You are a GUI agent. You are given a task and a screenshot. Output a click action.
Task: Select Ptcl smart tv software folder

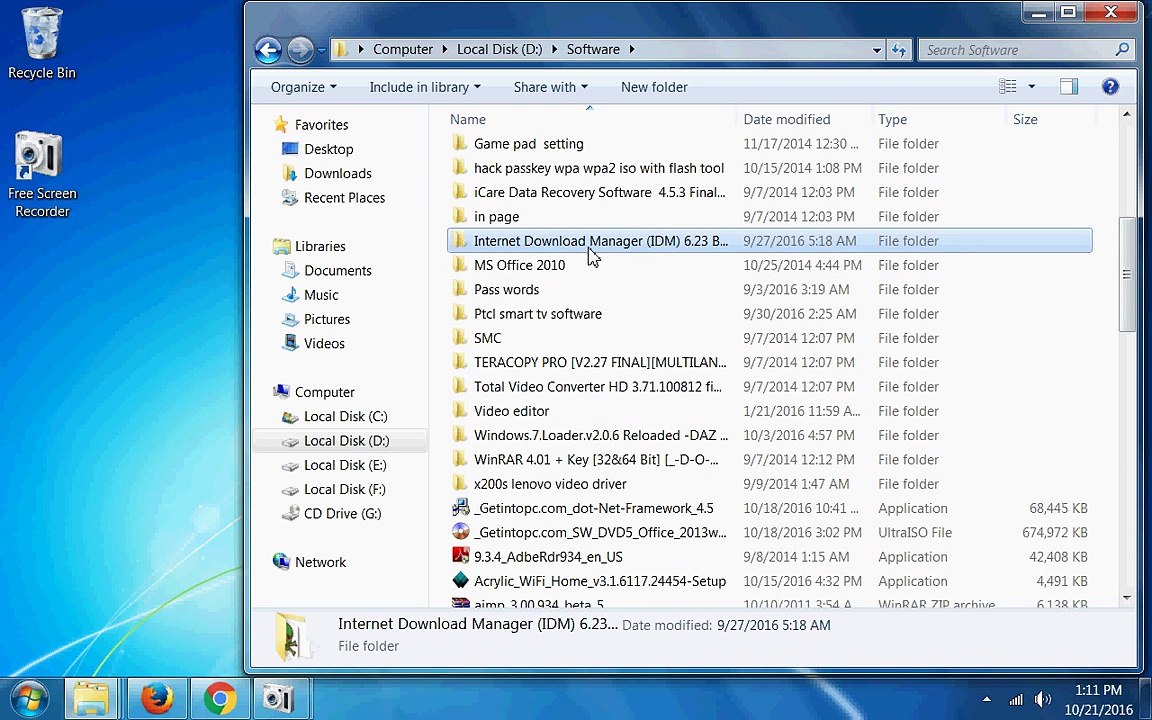[538, 314]
